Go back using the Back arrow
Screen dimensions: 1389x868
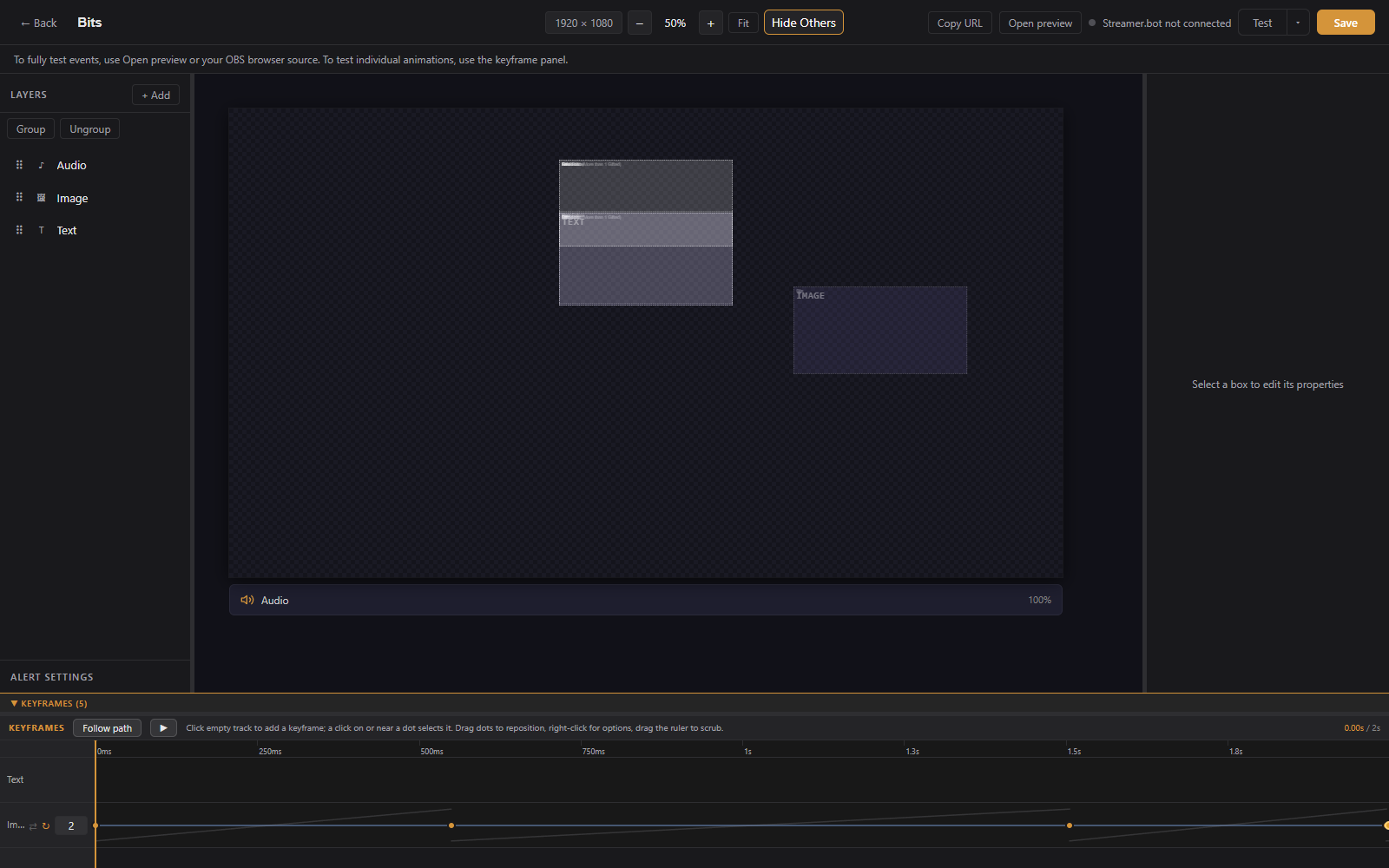pyautogui.click(x=38, y=23)
